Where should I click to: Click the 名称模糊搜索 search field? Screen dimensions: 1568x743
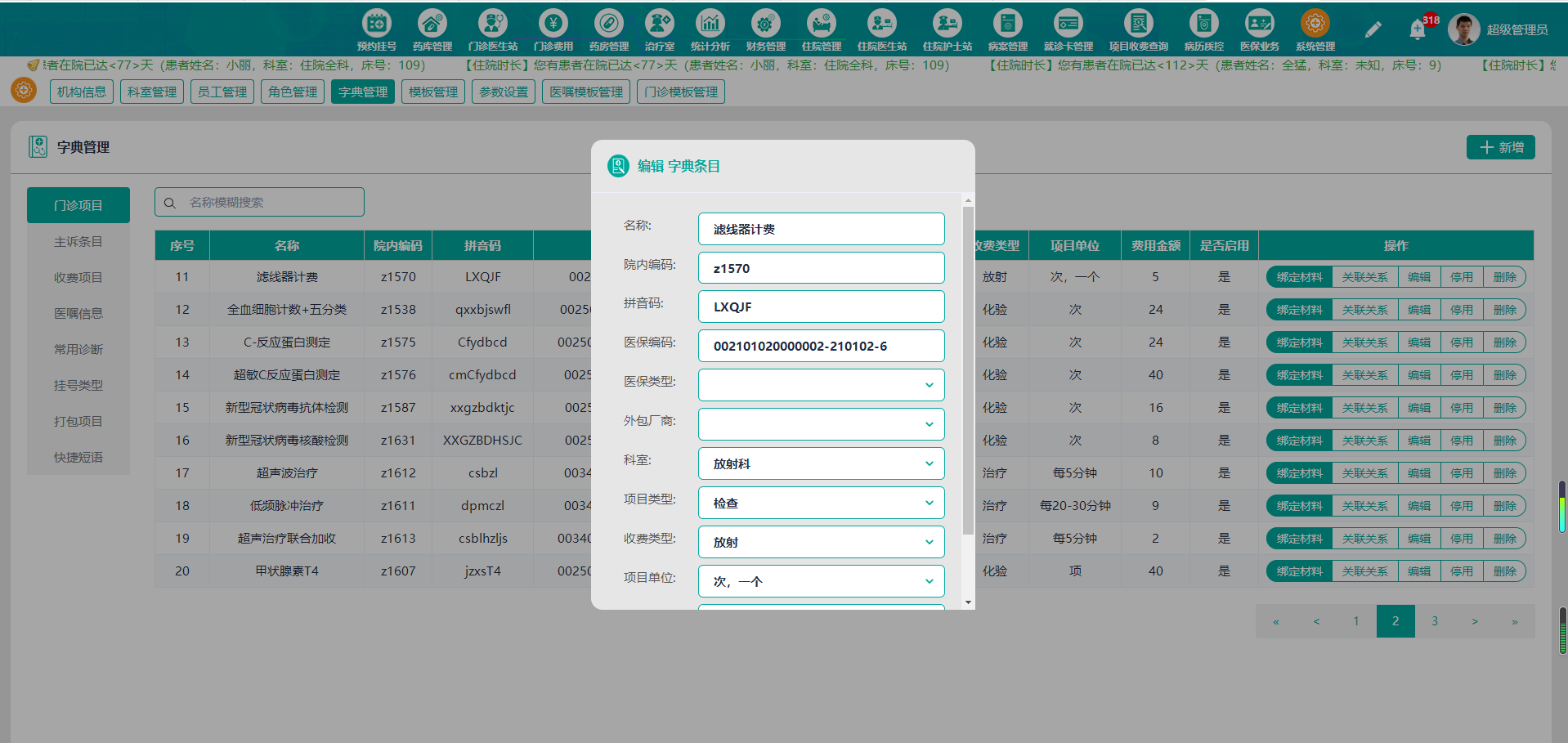(x=259, y=202)
